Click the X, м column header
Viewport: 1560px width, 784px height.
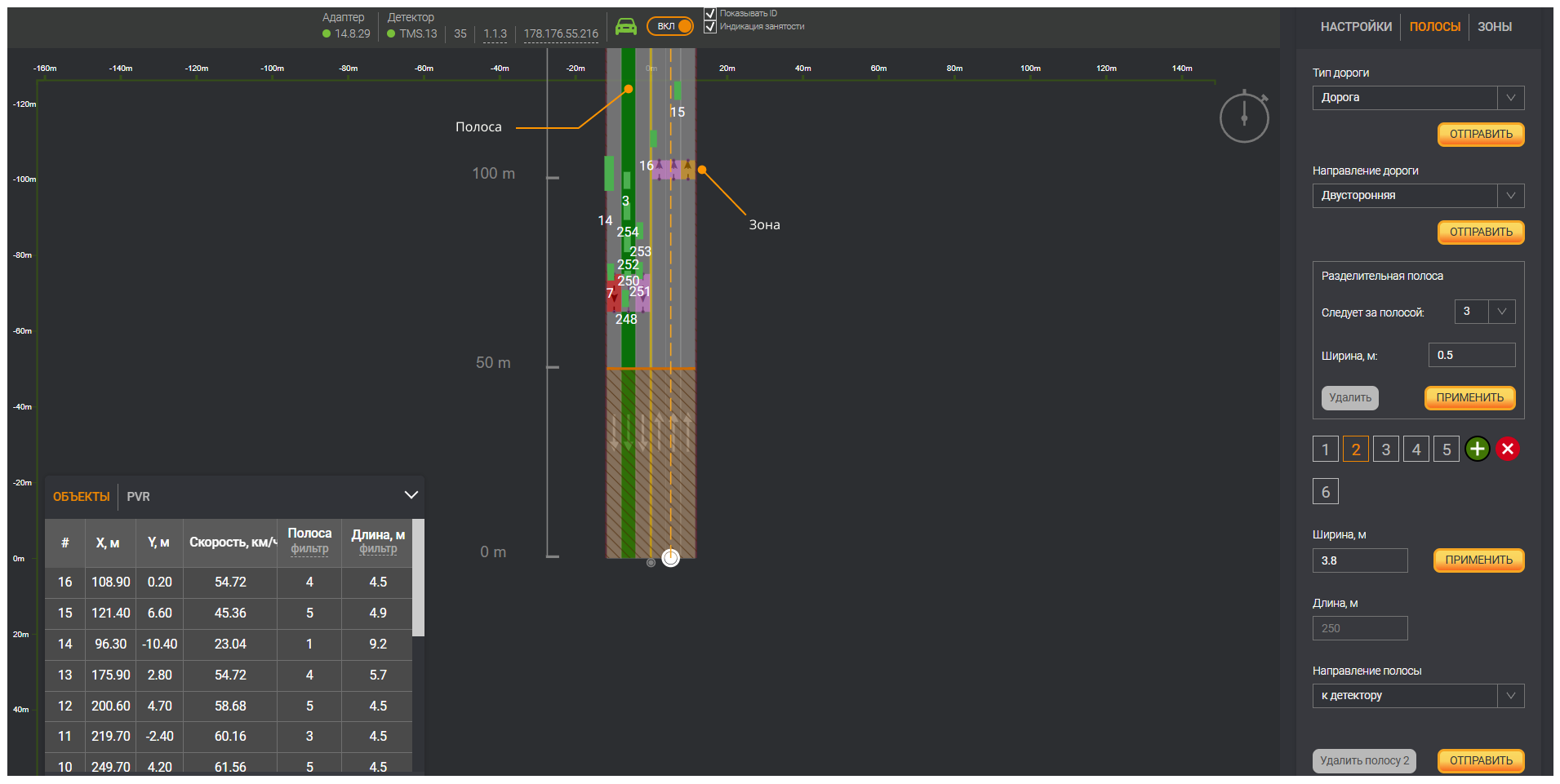pyautogui.click(x=108, y=543)
